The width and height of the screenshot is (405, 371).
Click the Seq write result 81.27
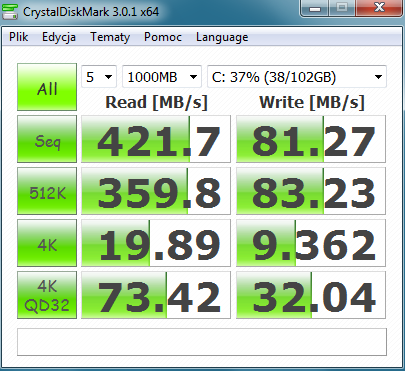click(311, 139)
